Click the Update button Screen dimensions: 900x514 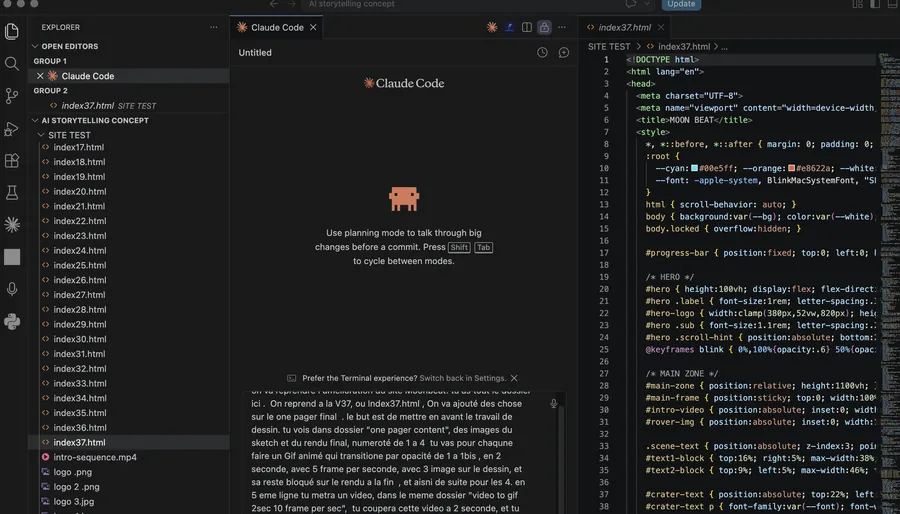pos(681,4)
